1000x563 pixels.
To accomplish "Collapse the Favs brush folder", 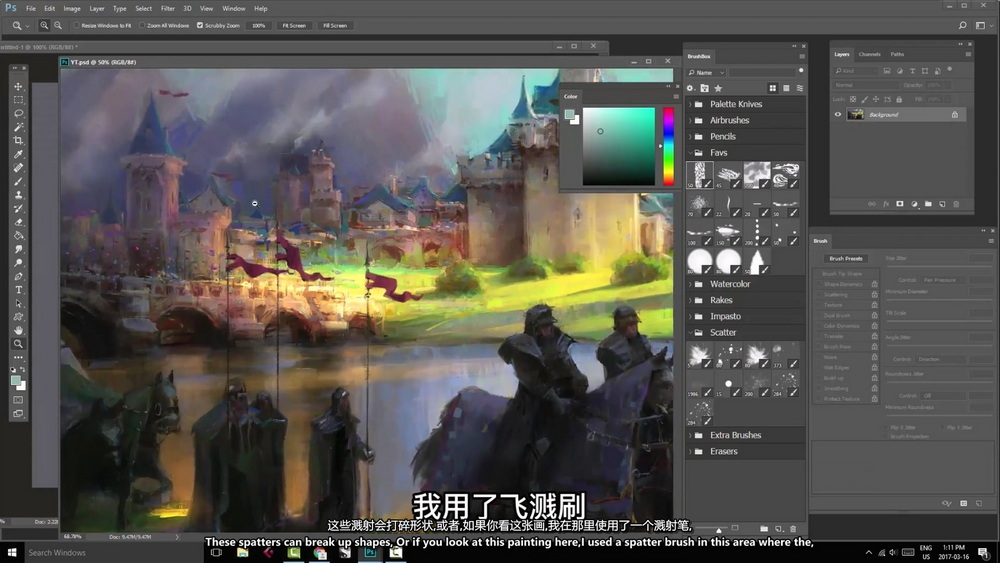I will click(x=690, y=152).
